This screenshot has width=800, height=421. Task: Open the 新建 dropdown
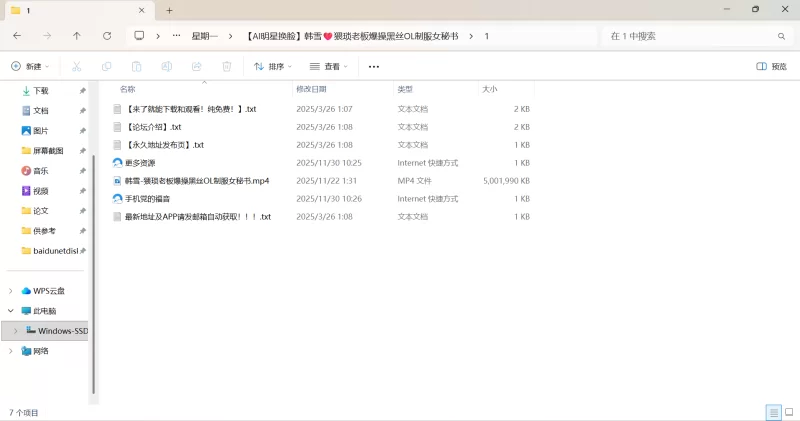point(30,66)
